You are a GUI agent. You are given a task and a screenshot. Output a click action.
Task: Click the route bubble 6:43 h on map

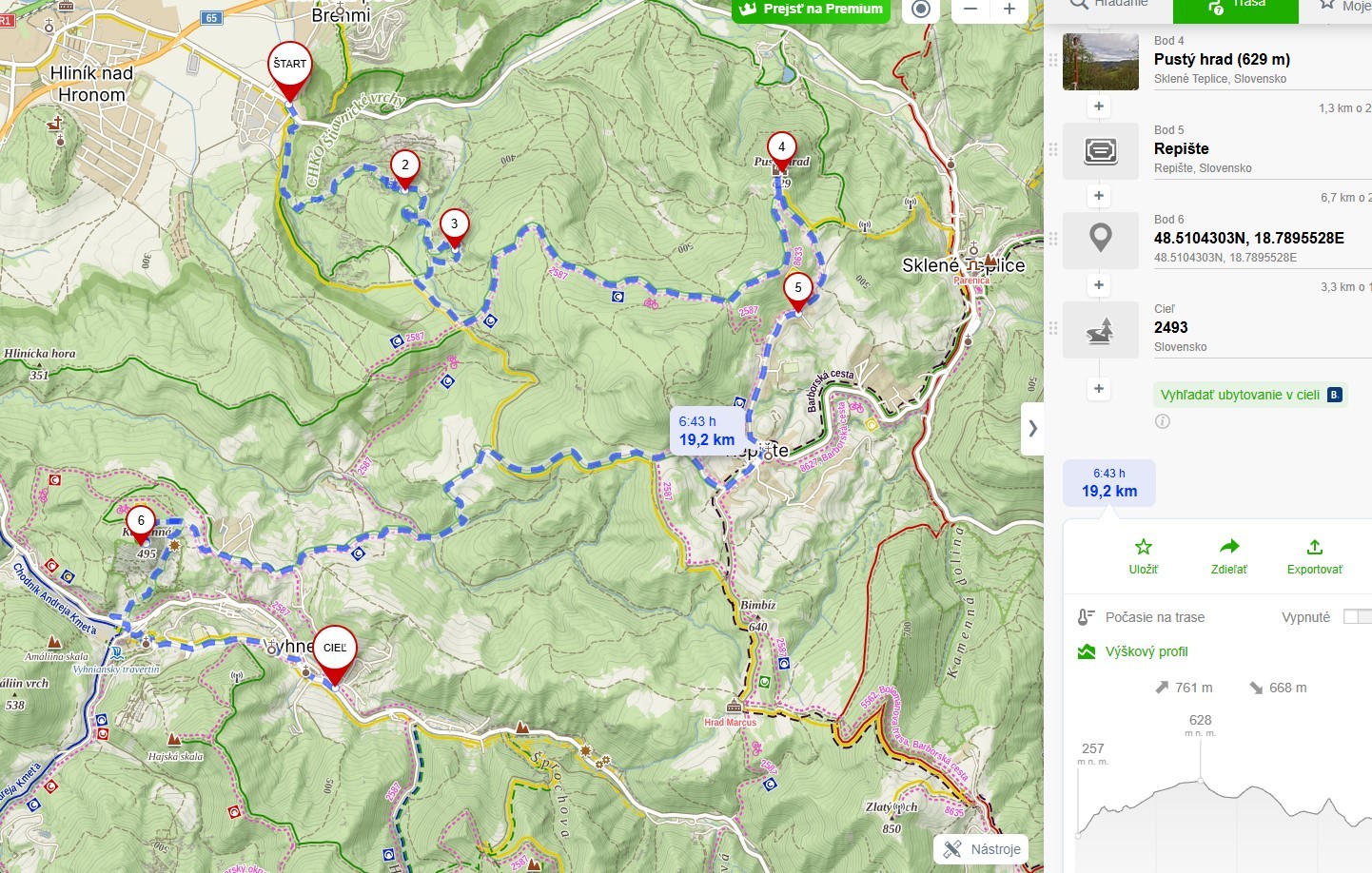point(707,431)
